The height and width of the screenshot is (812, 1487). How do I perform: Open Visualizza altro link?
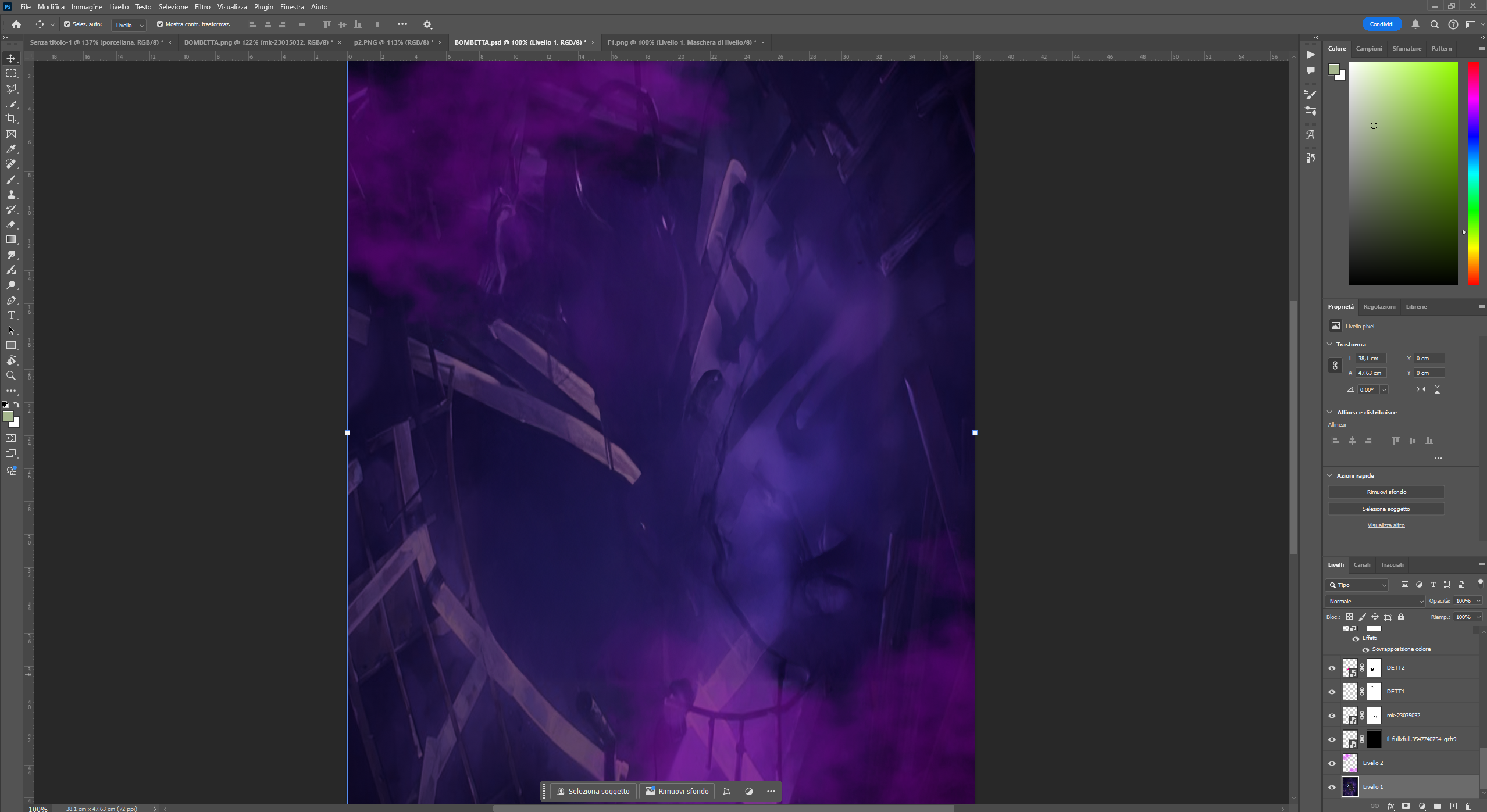click(1386, 525)
